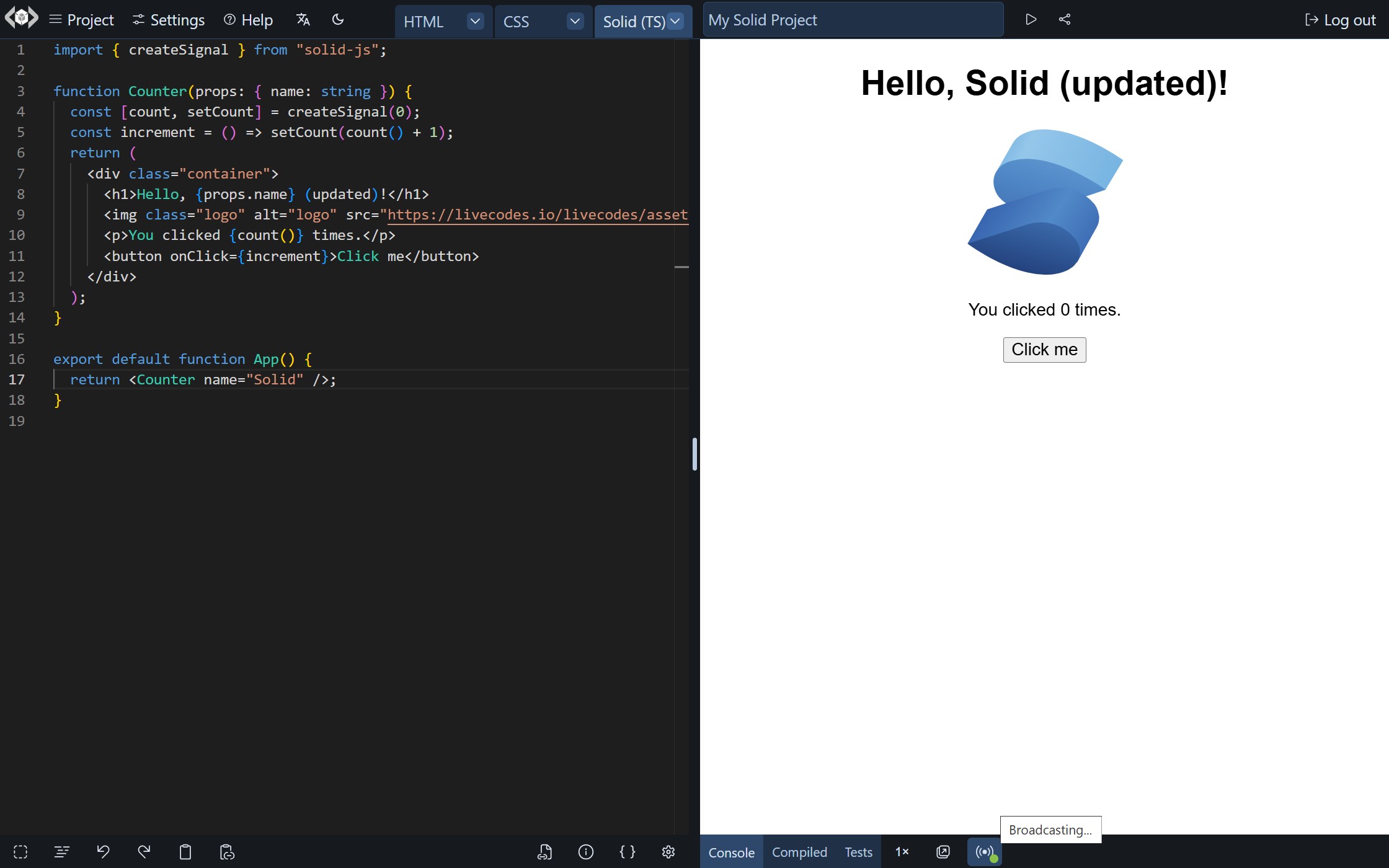
Task: Click the My Solid Project title field
Action: coord(853,20)
